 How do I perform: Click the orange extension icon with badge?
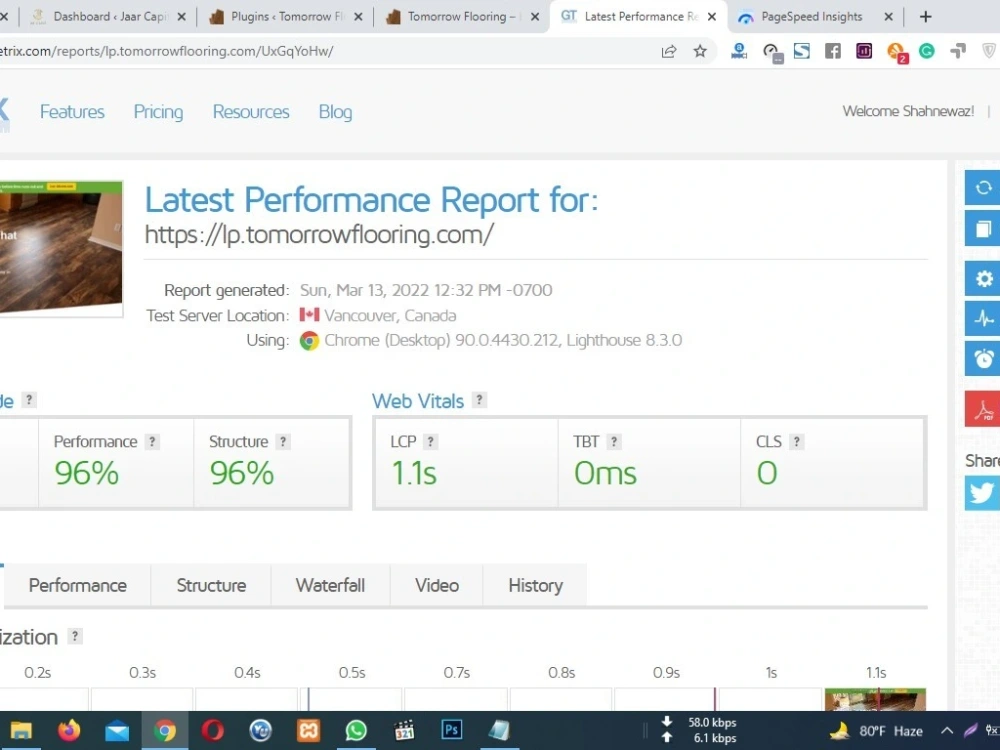[x=897, y=52]
